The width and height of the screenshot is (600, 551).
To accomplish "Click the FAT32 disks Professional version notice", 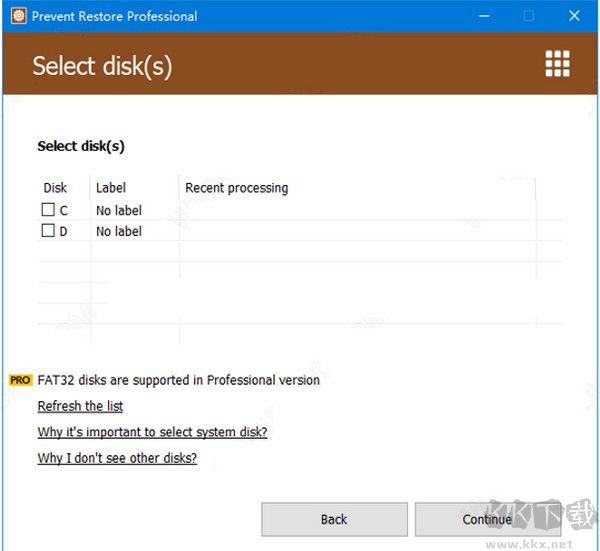I will click(x=178, y=380).
